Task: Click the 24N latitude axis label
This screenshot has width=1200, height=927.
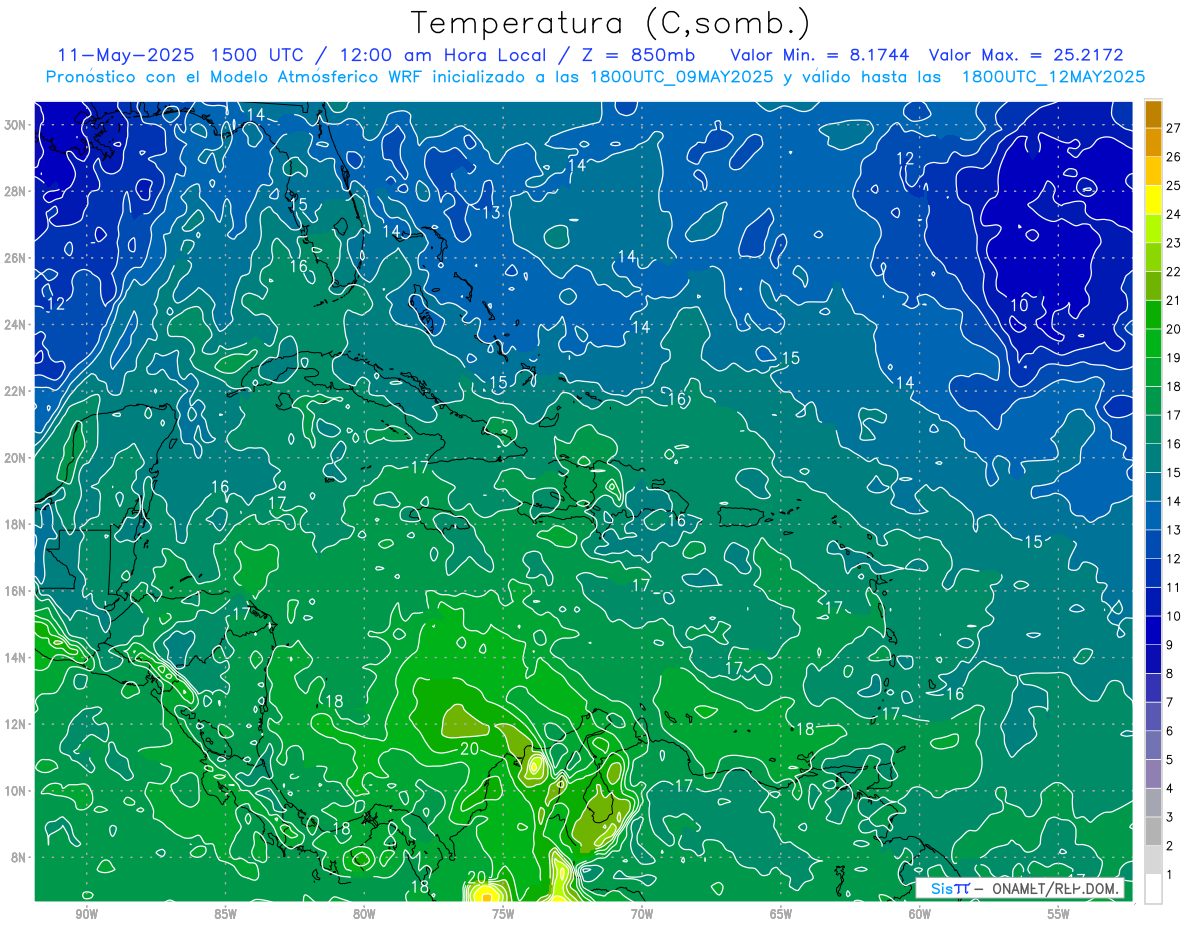Action: tap(16, 325)
